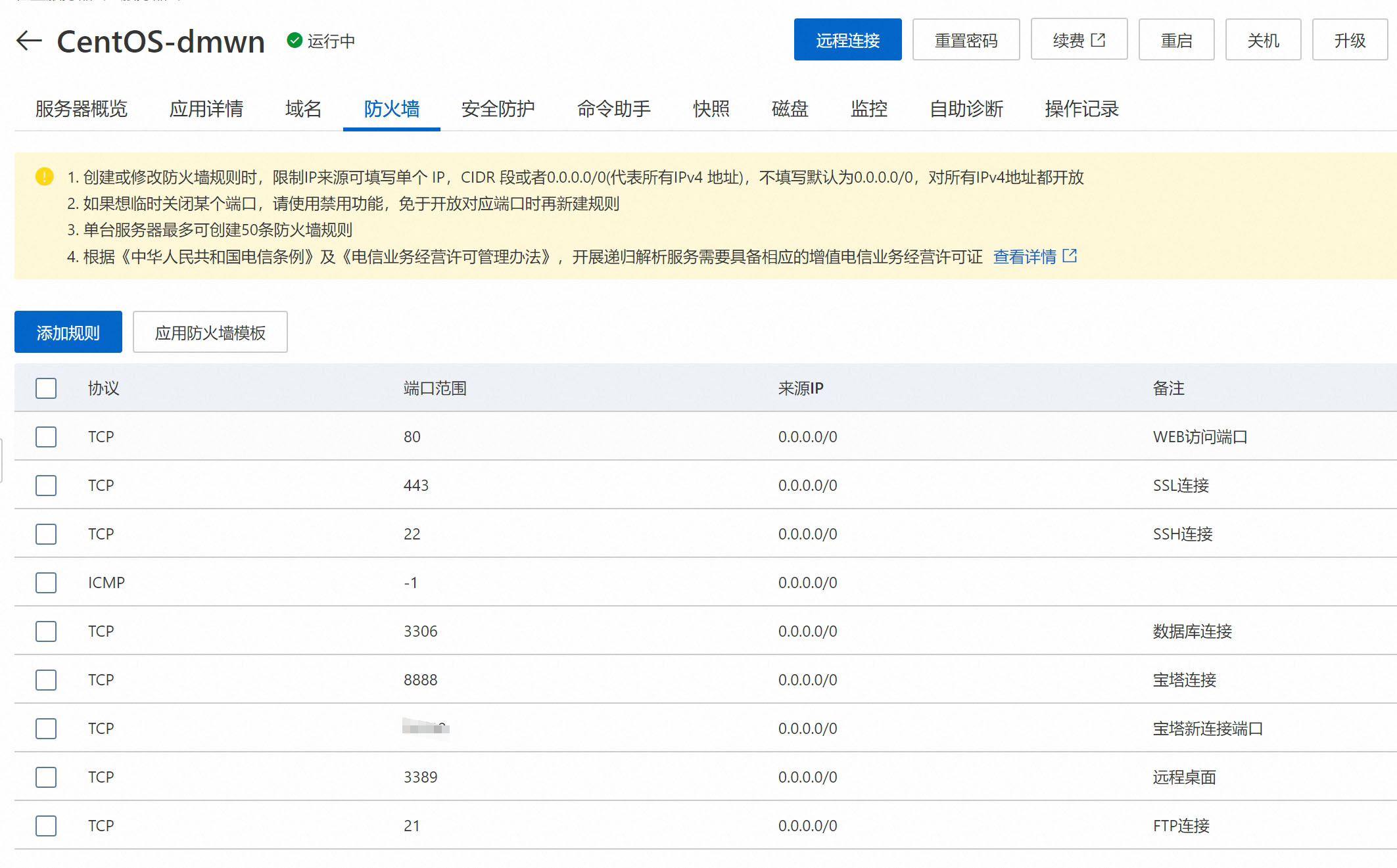
Task: Click the port 443 cell
Action: click(x=415, y=485)
